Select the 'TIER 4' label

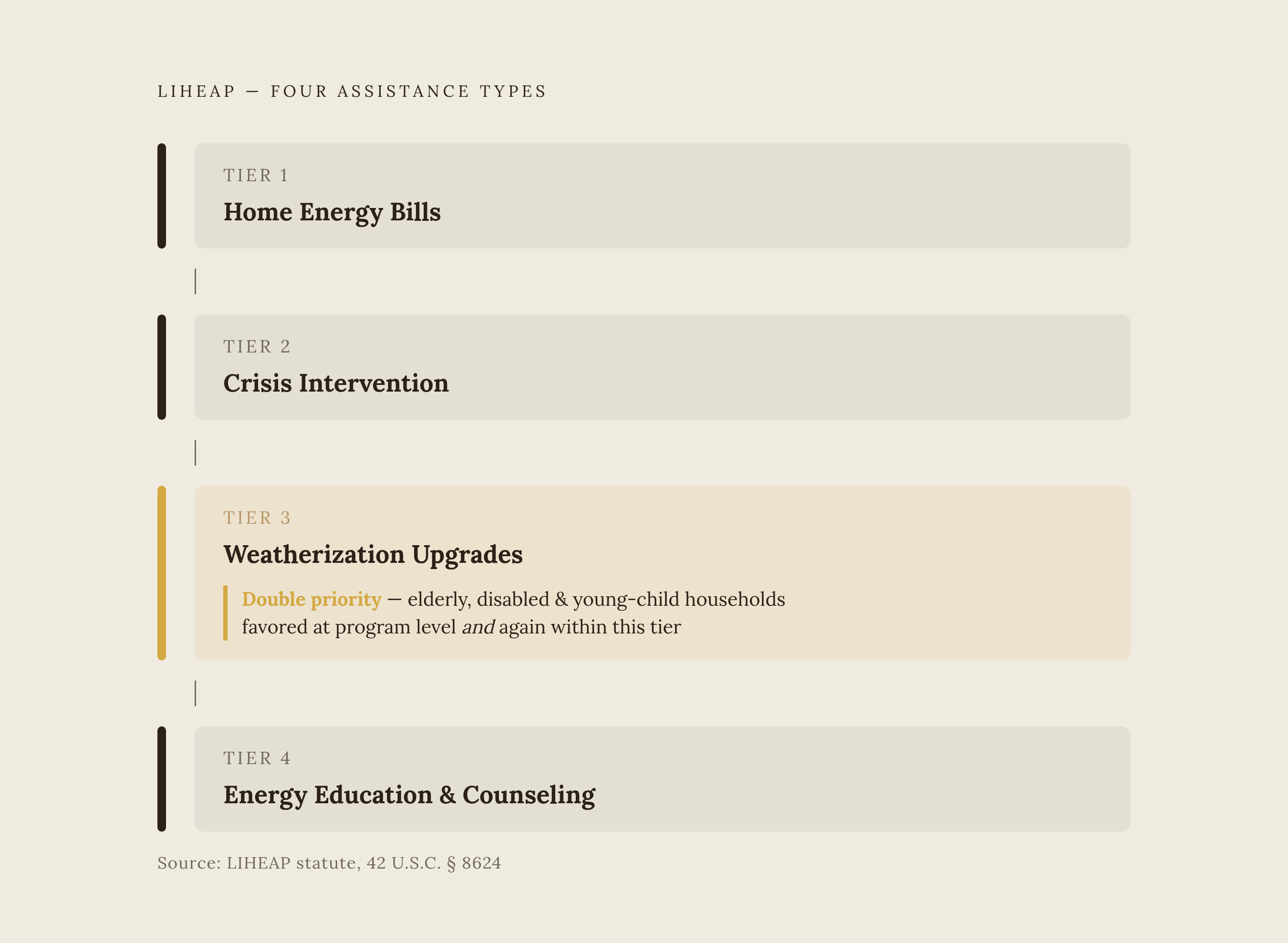(x=257, y=758)
